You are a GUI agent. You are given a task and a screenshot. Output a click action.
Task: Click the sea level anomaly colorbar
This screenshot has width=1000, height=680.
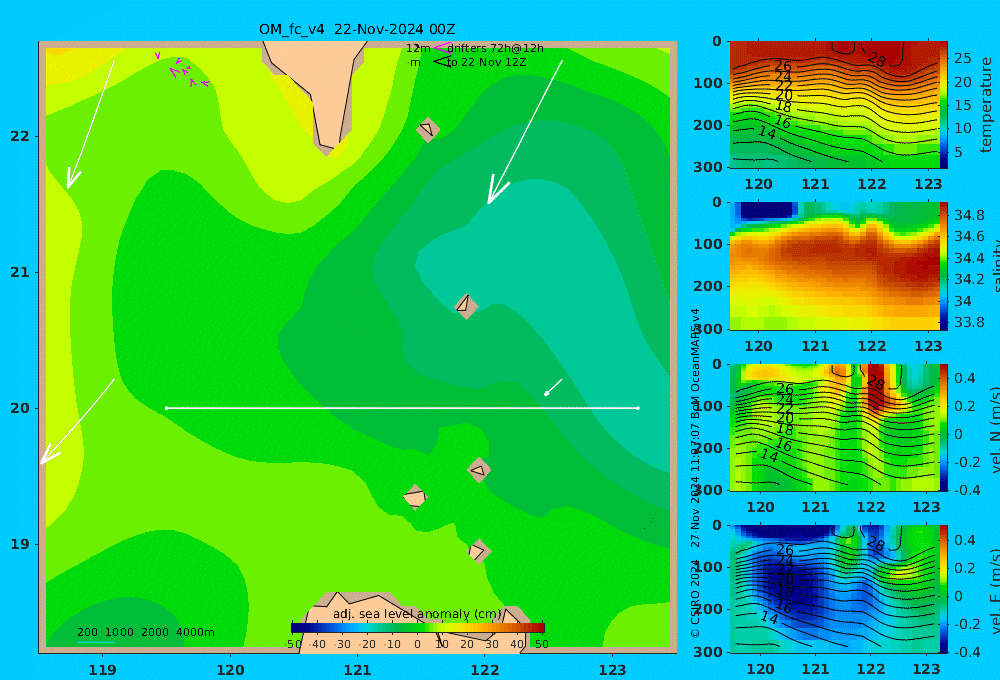click(x=418, y=628)
